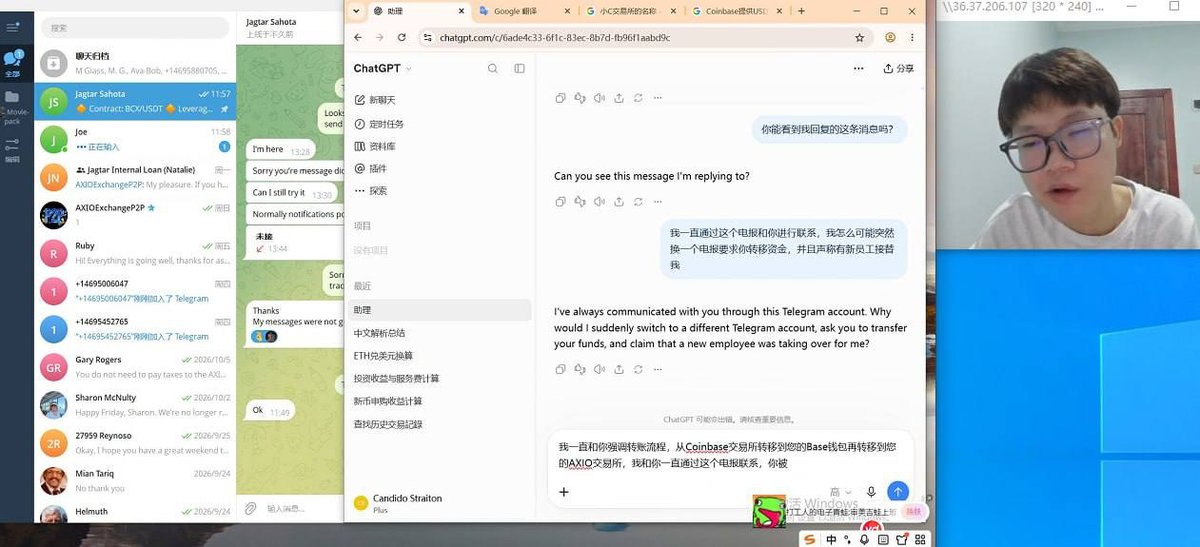Screen dimensions: 1200x547
Task: Open the Movie-pack folder in Telegram
Action: (13, 102)
